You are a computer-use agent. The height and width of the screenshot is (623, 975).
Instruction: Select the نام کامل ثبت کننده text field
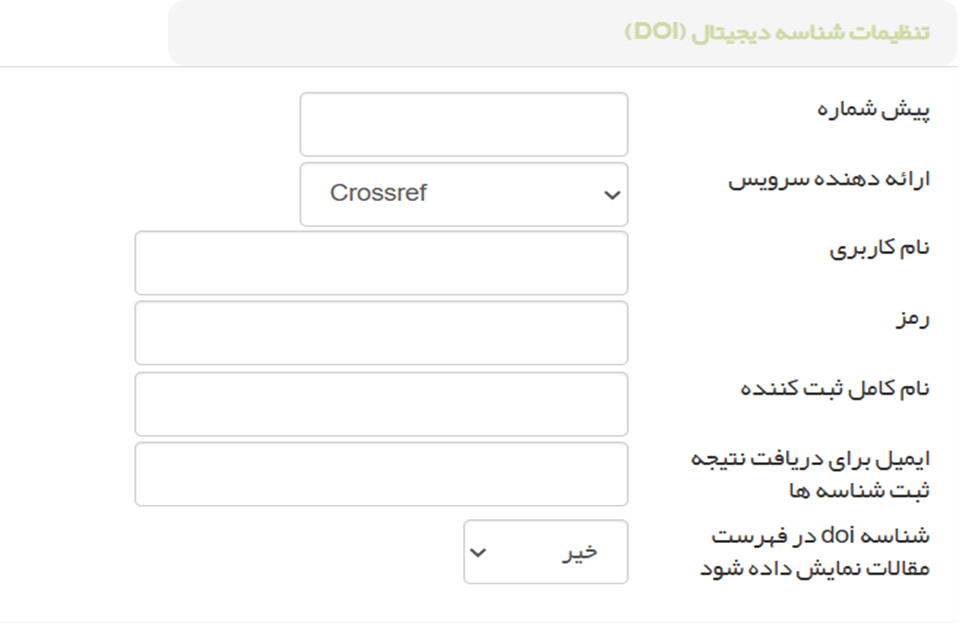coord(381,404)
